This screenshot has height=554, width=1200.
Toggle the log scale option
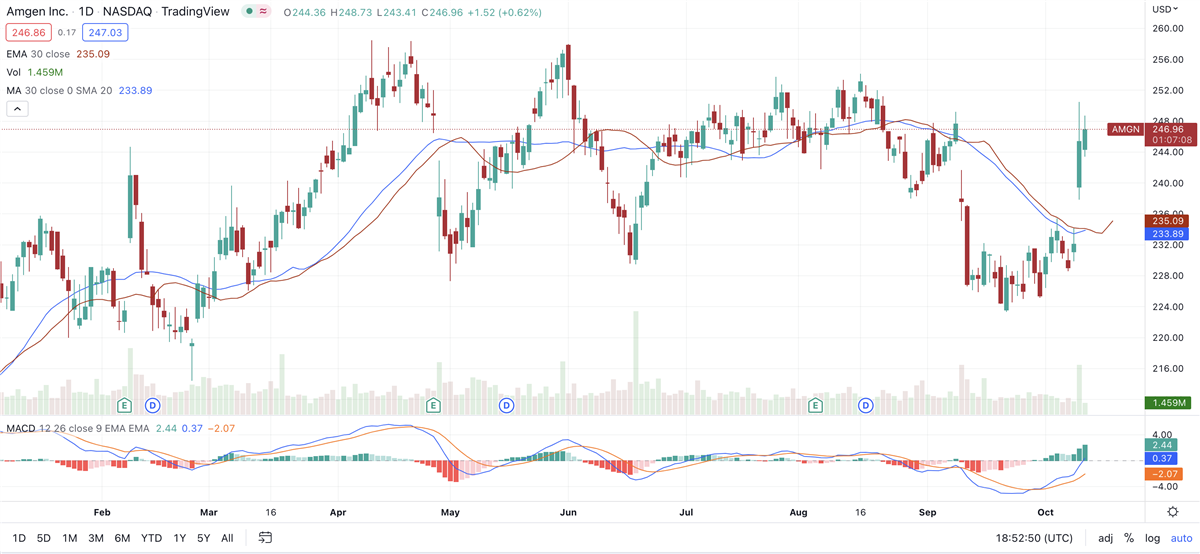(1152, 538)
